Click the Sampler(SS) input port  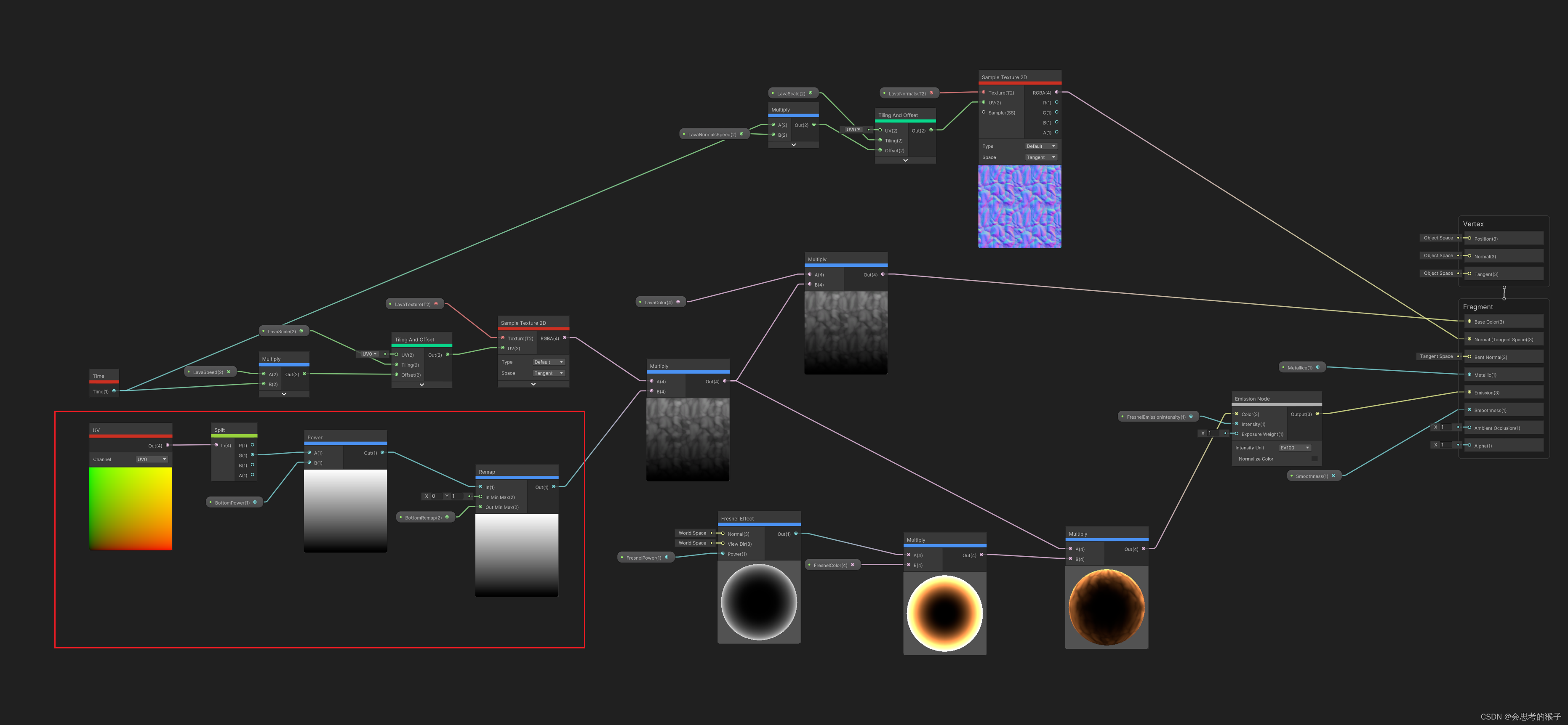click(984, 112)
